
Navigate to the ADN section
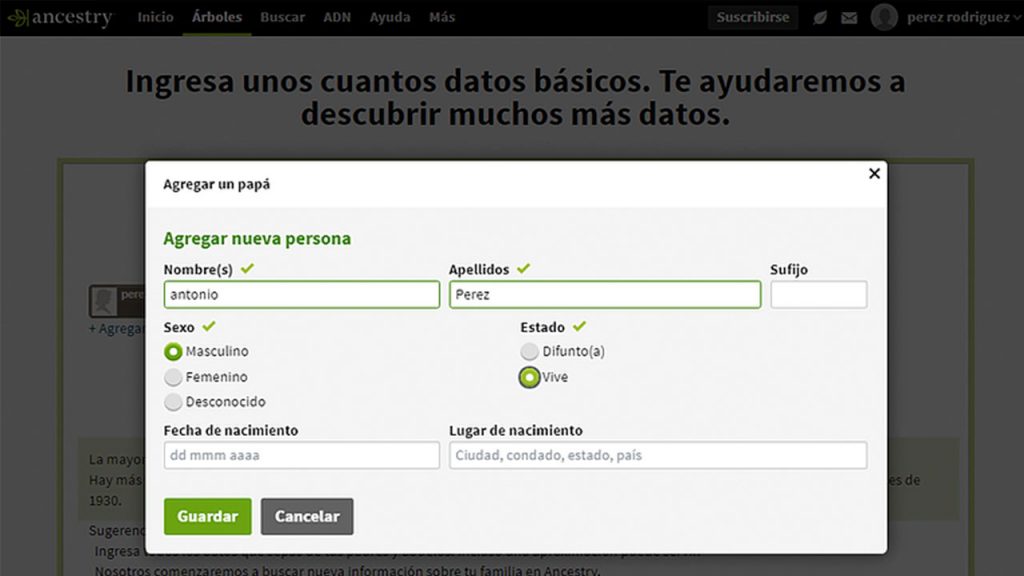(337, 17)
